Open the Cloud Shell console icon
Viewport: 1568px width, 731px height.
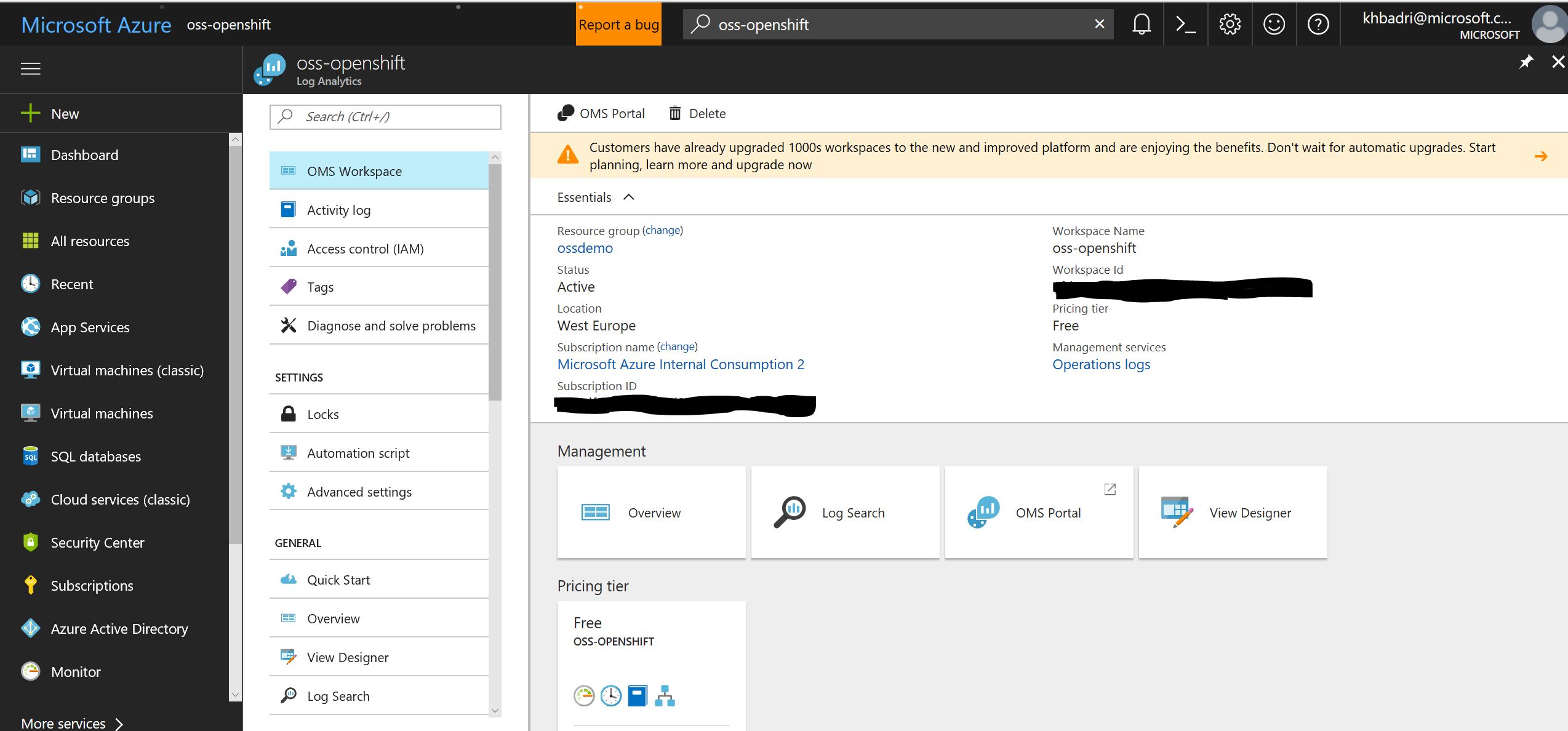point(1185,25)
